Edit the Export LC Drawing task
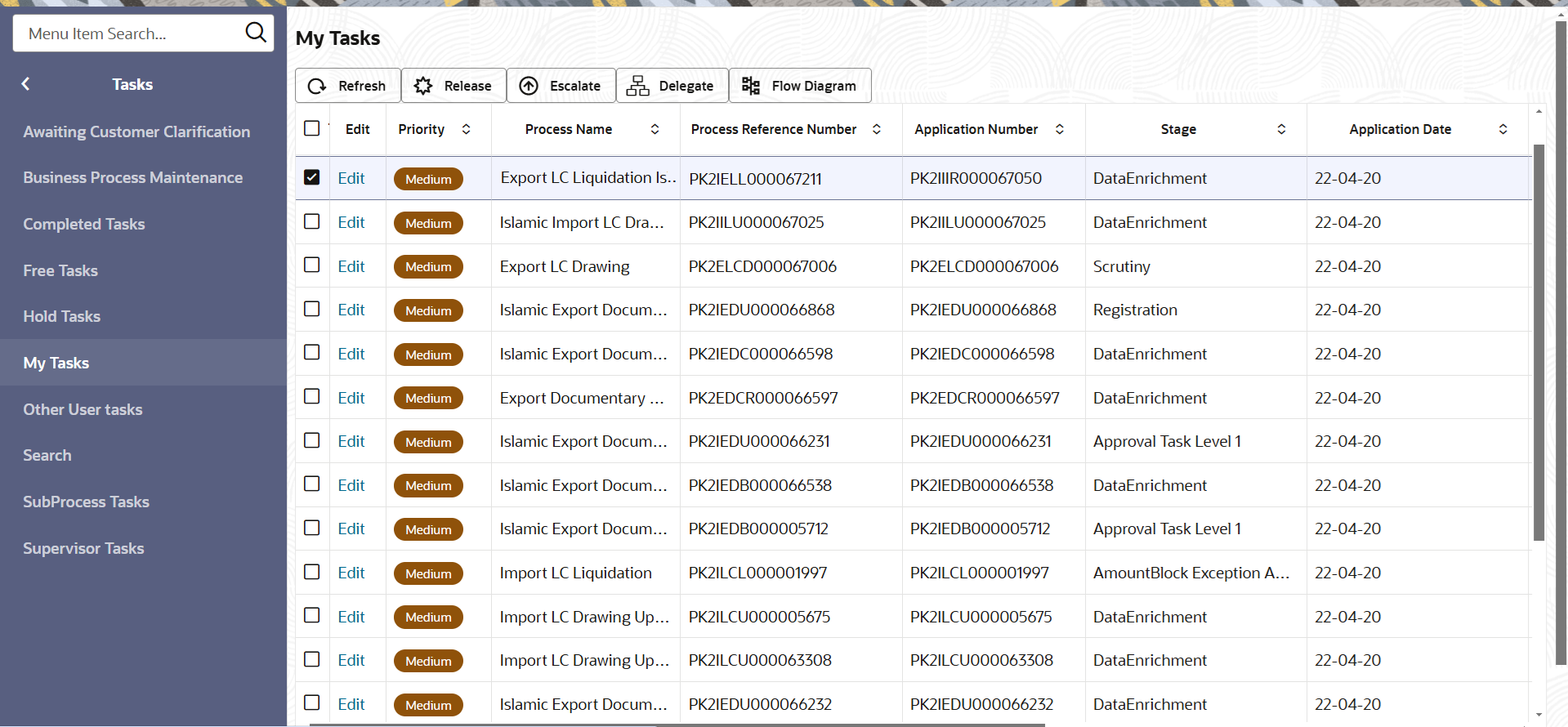 (x=351, y=266)
